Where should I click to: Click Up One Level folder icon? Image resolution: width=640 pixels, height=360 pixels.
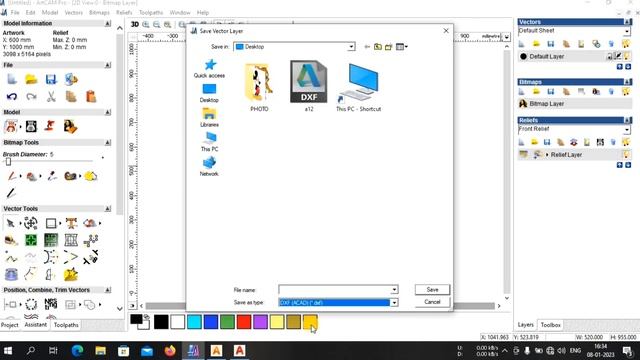point(378,47)
